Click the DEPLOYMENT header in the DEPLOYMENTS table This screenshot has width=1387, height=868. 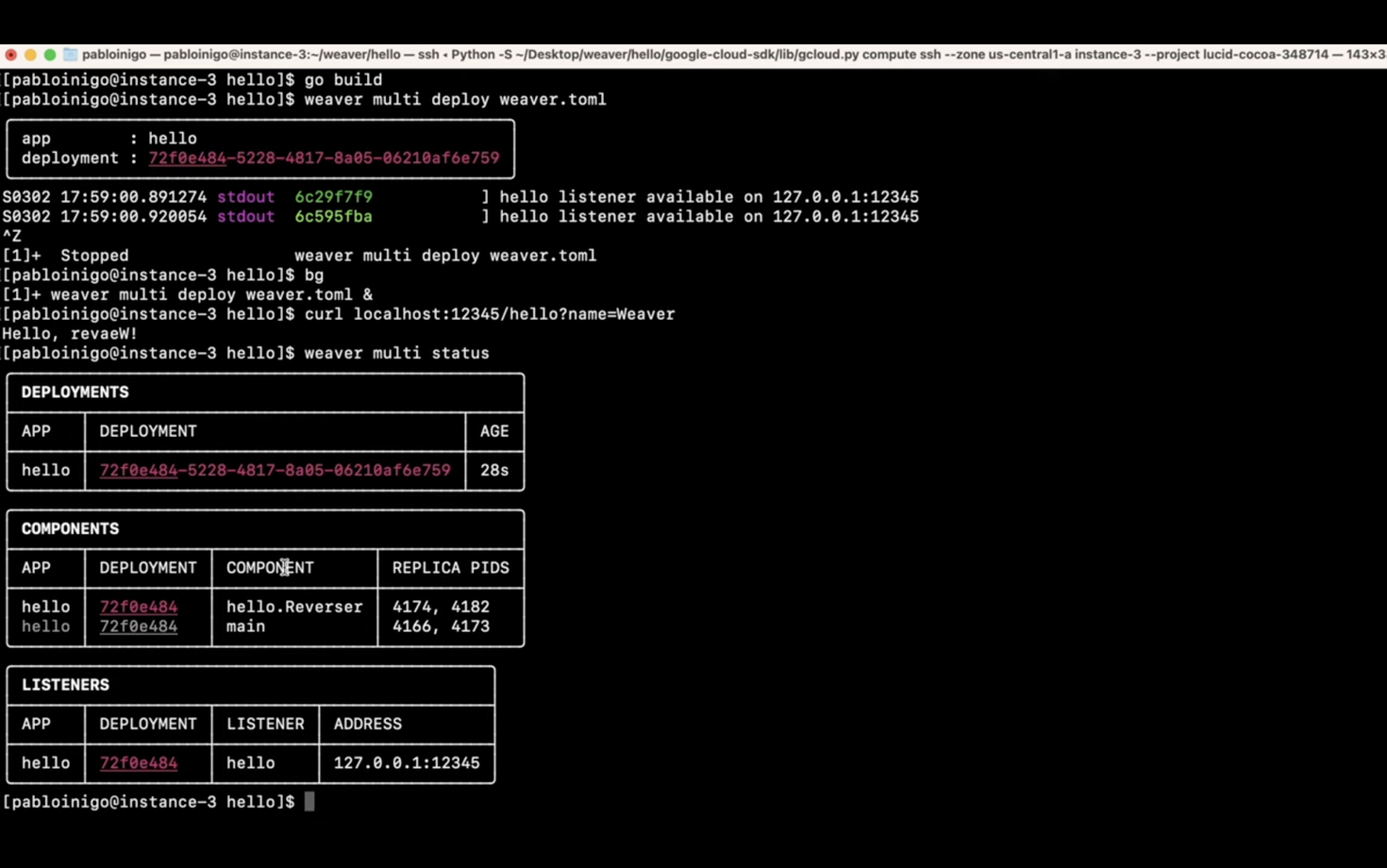pyautogui.click(x=148, y=431)
